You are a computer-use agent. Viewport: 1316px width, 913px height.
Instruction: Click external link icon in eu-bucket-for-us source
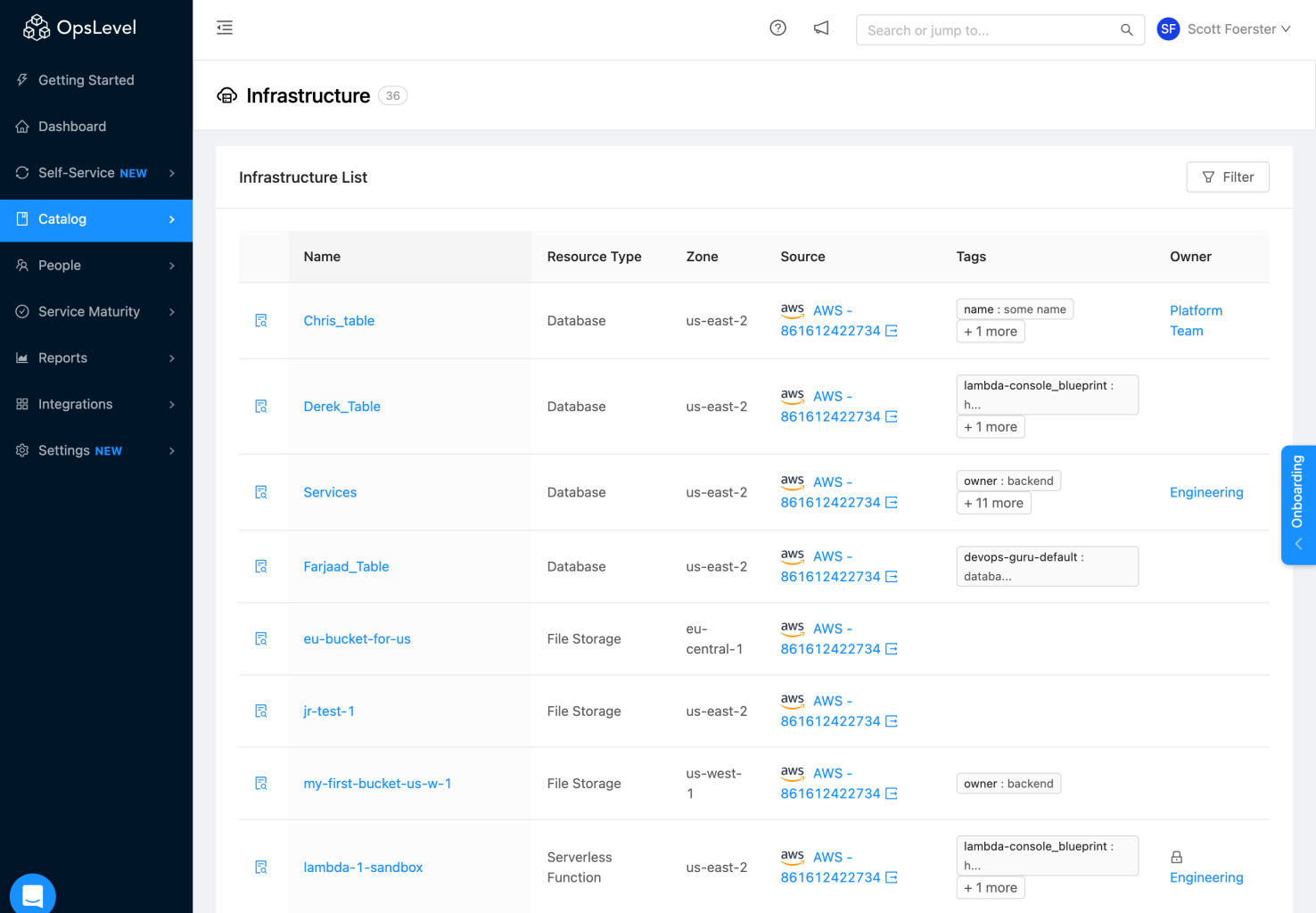tap(892, 649)
